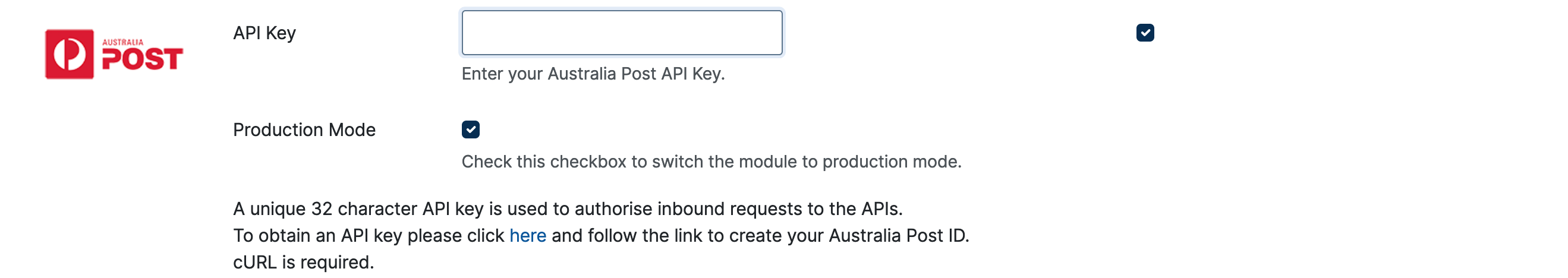The width and height of the screenshot is (1568, 278).
Task: Click 'To obtain an API key' text
Action: tap(317, 235)
